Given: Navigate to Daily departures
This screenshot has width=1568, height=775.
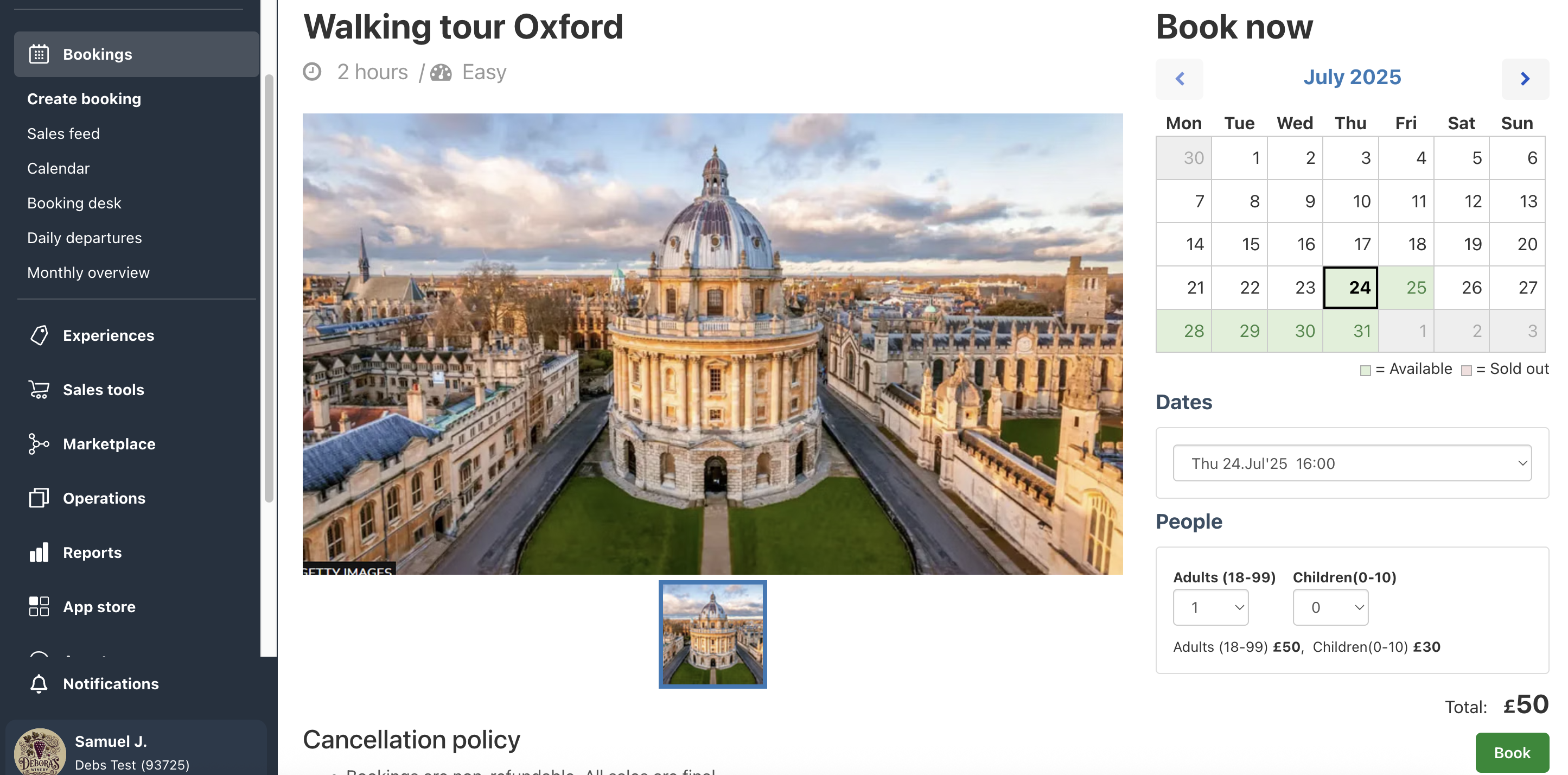Looking at the screenshot, I should coord(84,237).
